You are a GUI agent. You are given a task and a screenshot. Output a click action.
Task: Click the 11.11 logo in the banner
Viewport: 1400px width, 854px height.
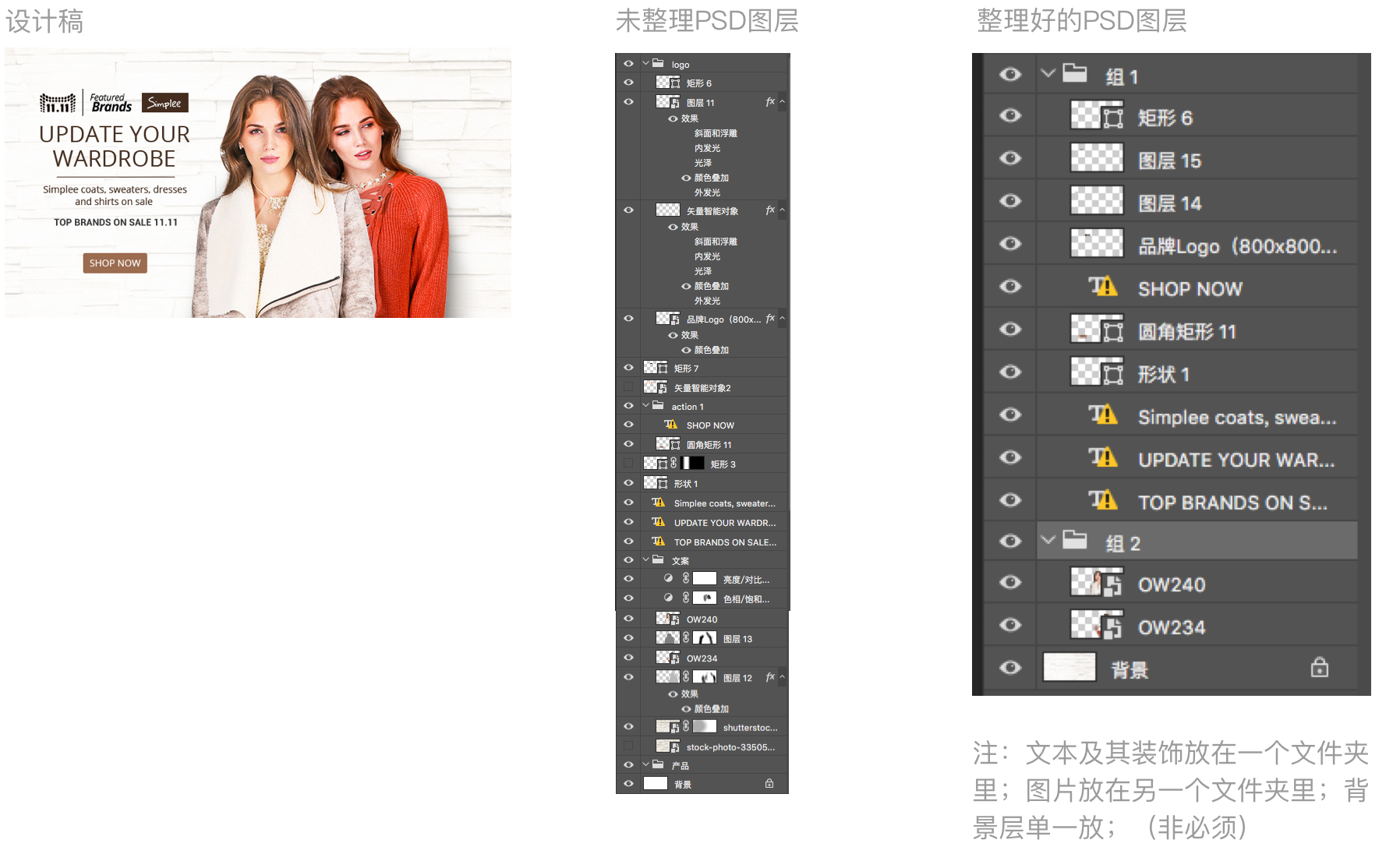coord(58,103)
